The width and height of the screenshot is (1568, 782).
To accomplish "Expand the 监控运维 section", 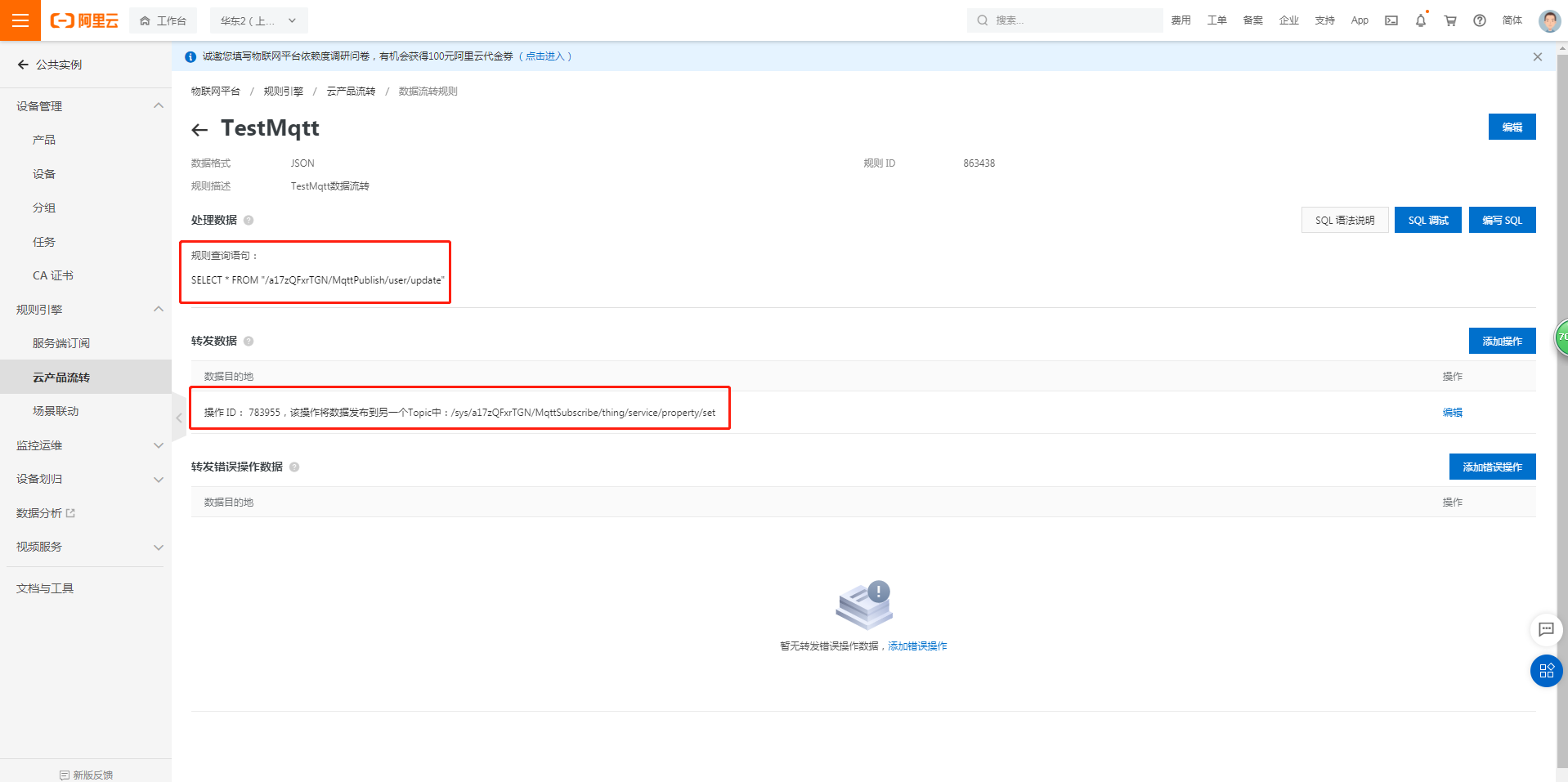I will (159, 445).
